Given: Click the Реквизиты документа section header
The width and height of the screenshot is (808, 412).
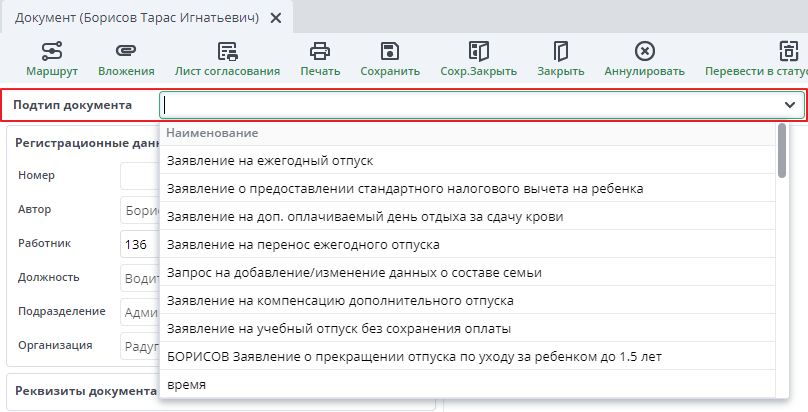Looking at the screenshot, I should tap(86, 391).
